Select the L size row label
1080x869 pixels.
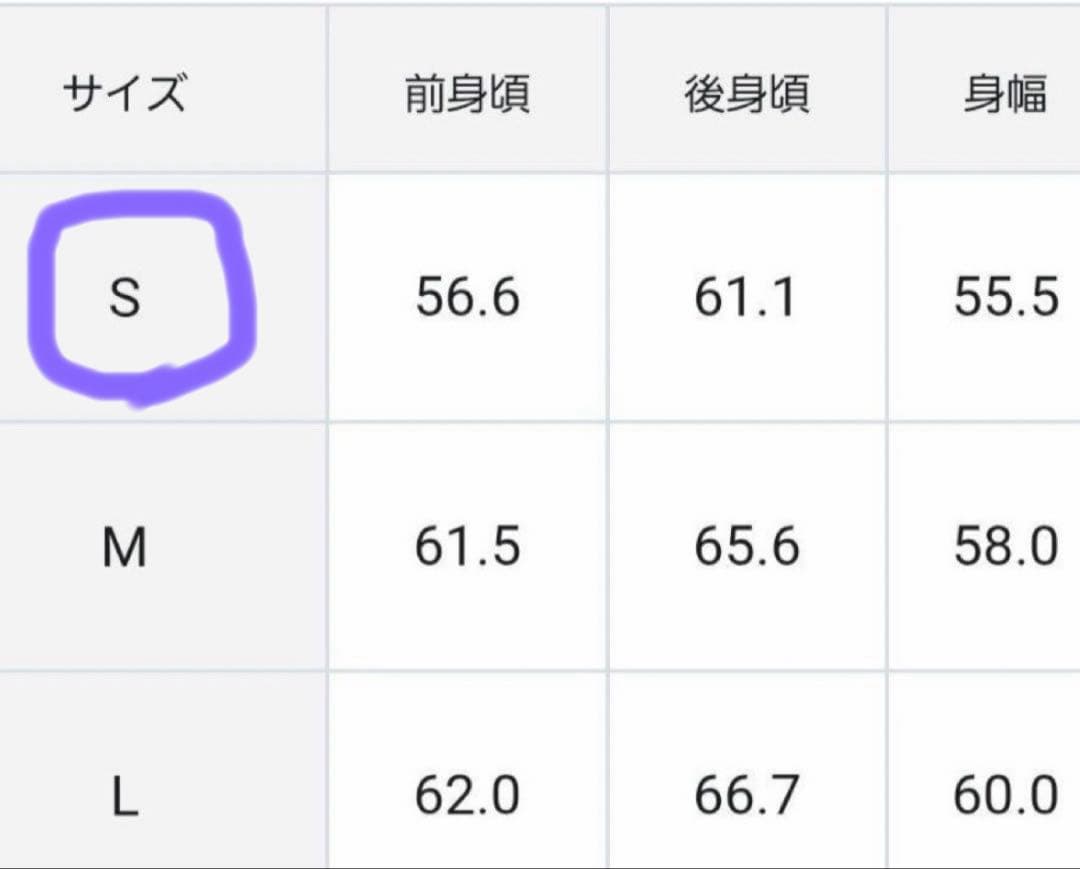[124, 797]
